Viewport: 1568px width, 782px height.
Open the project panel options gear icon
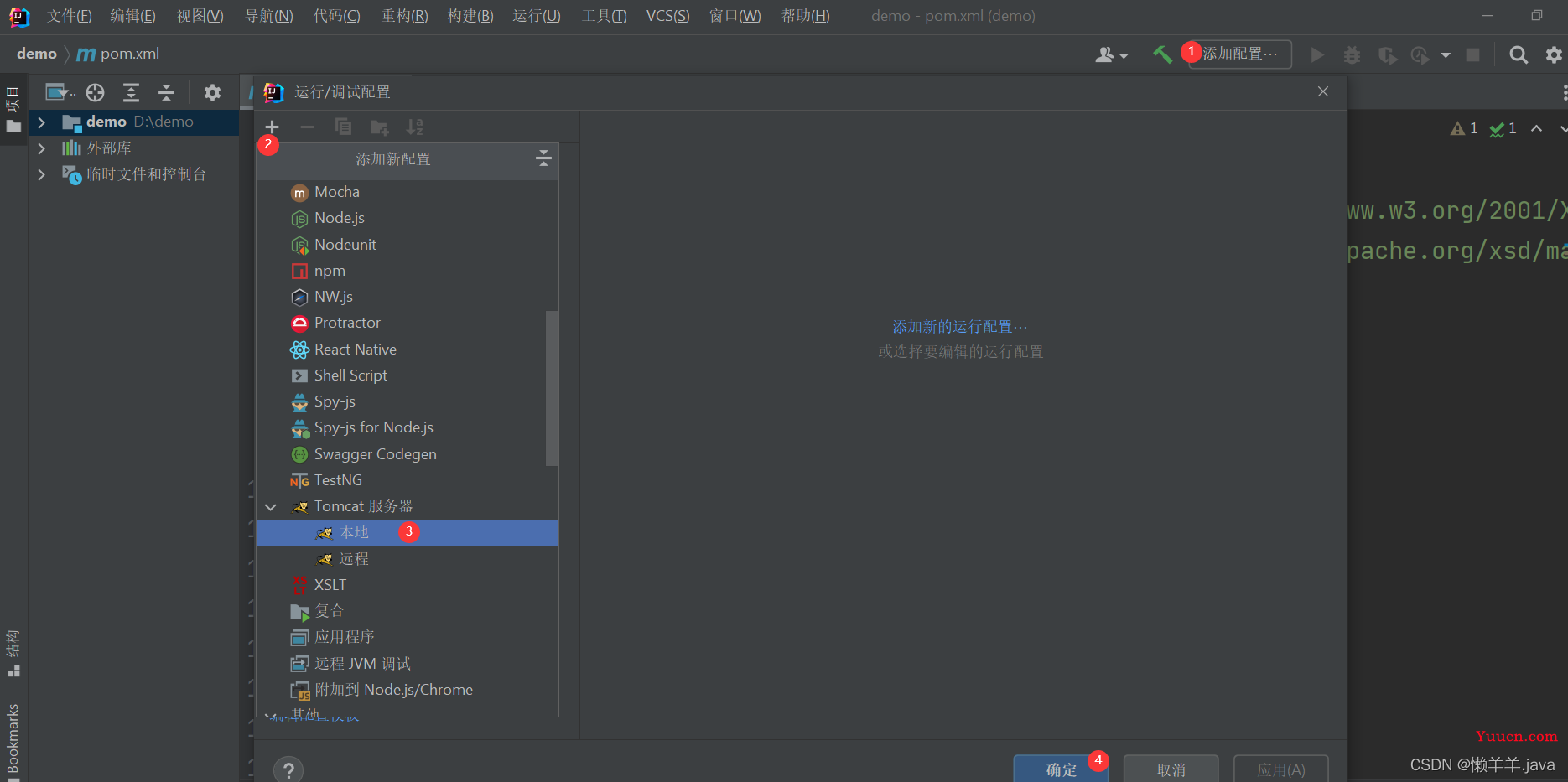click(x=212, y=92)
